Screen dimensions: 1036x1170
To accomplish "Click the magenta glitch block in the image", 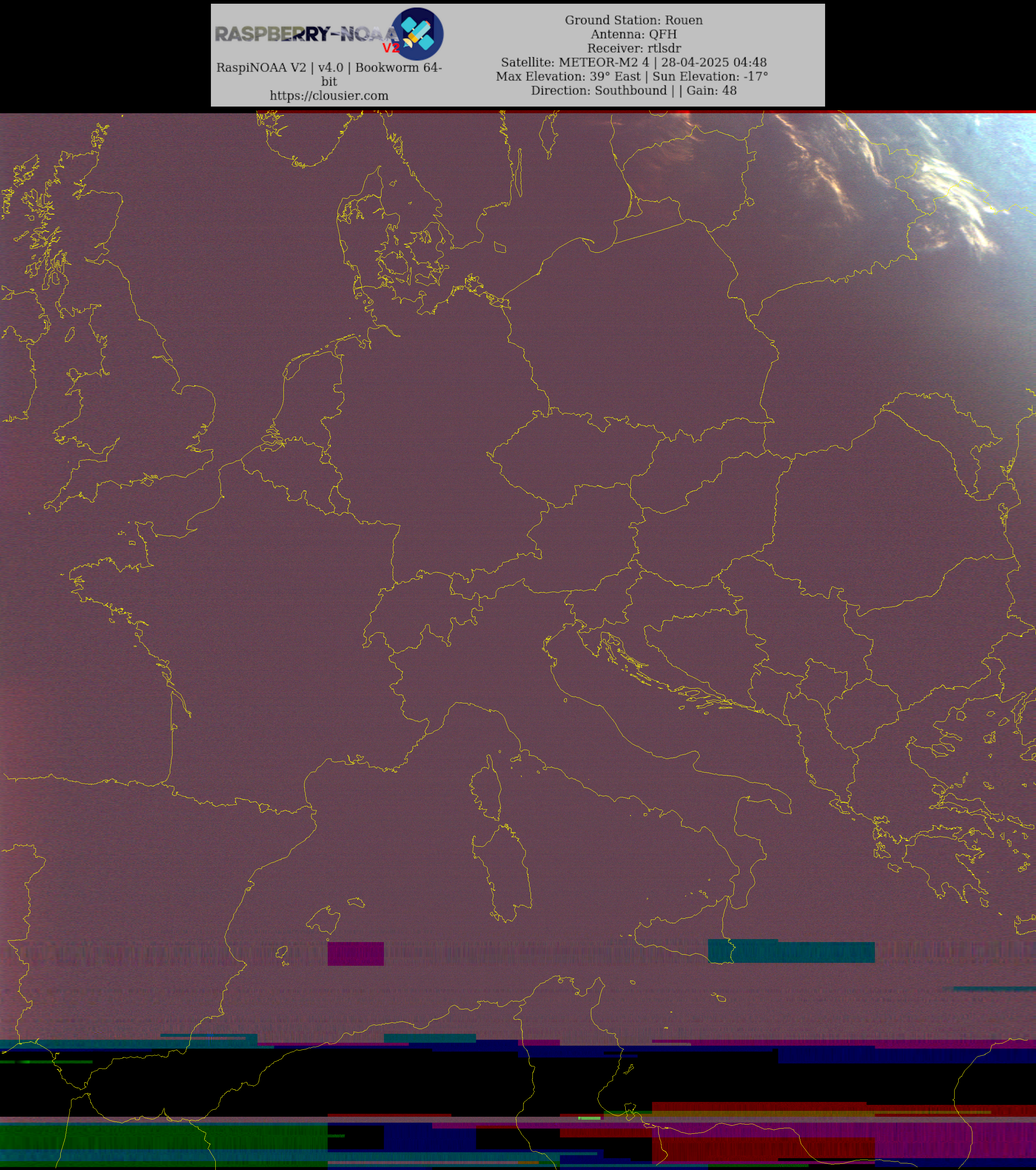I will (x=356, y=954).
